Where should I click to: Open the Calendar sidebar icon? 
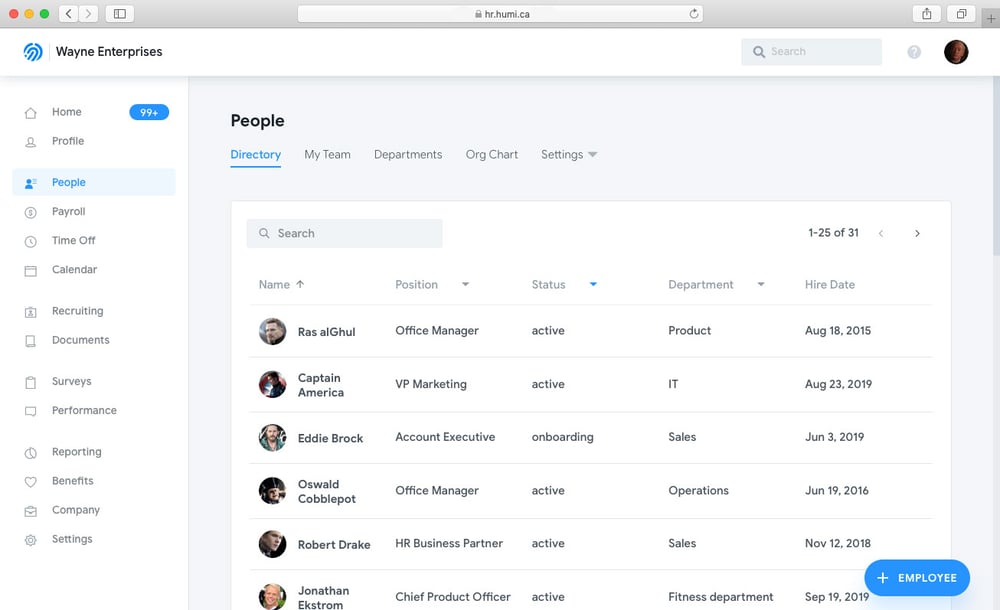(31, 271)
